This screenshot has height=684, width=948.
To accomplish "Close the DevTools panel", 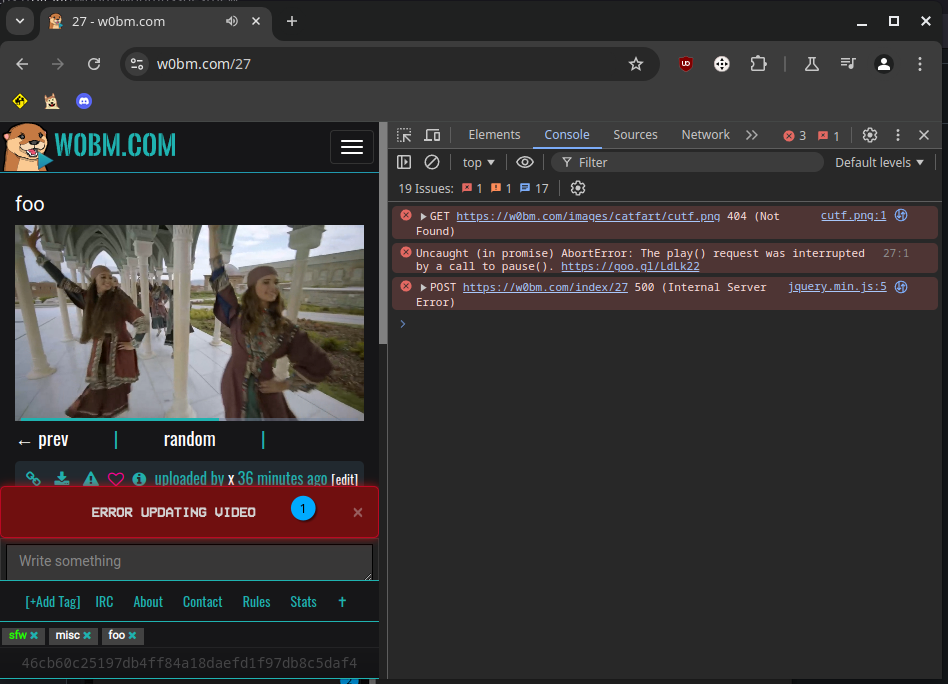I will pyautogui.click(x=924, y=135).
